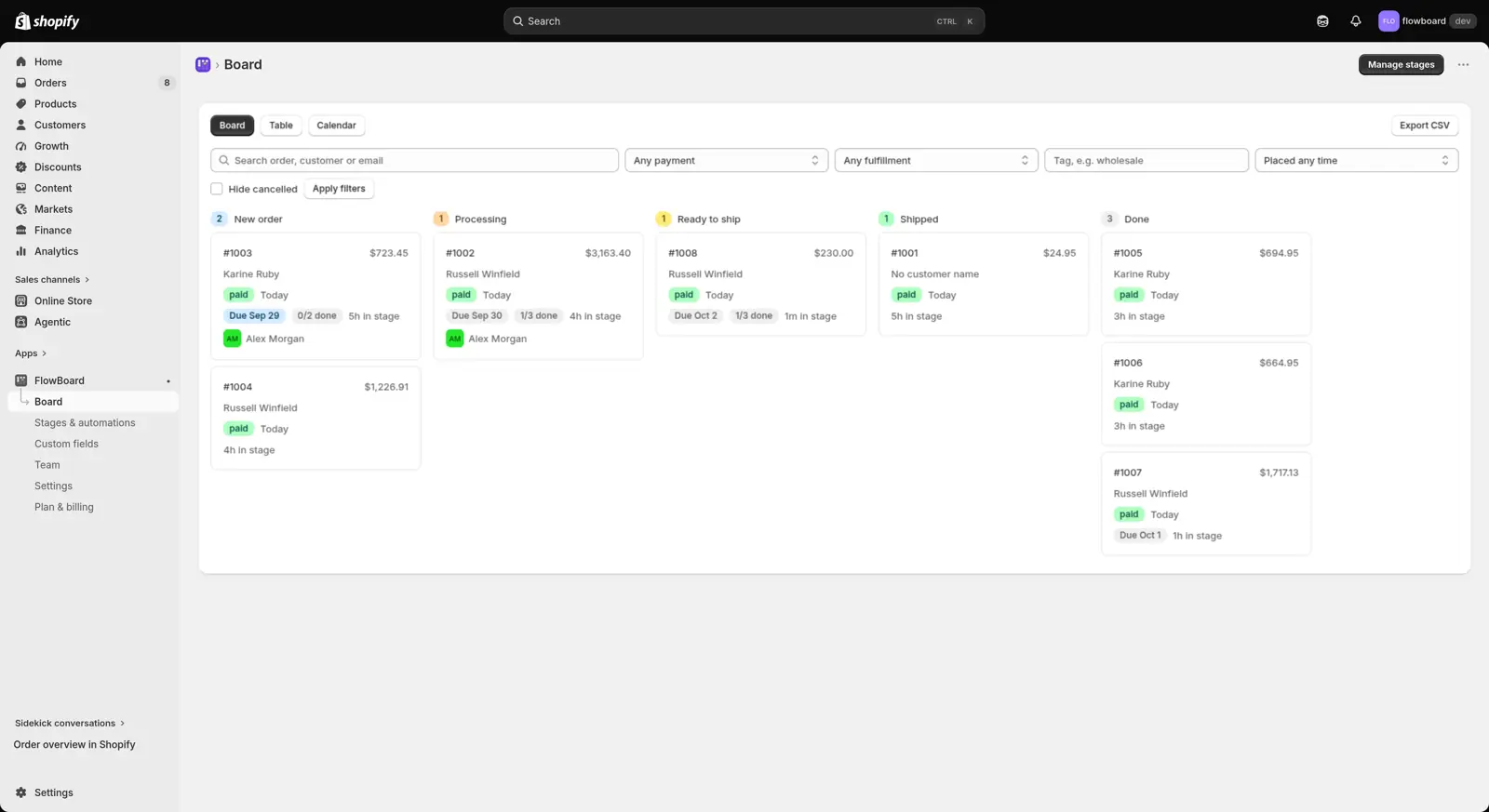Select the Agentic channel icon

21,322
